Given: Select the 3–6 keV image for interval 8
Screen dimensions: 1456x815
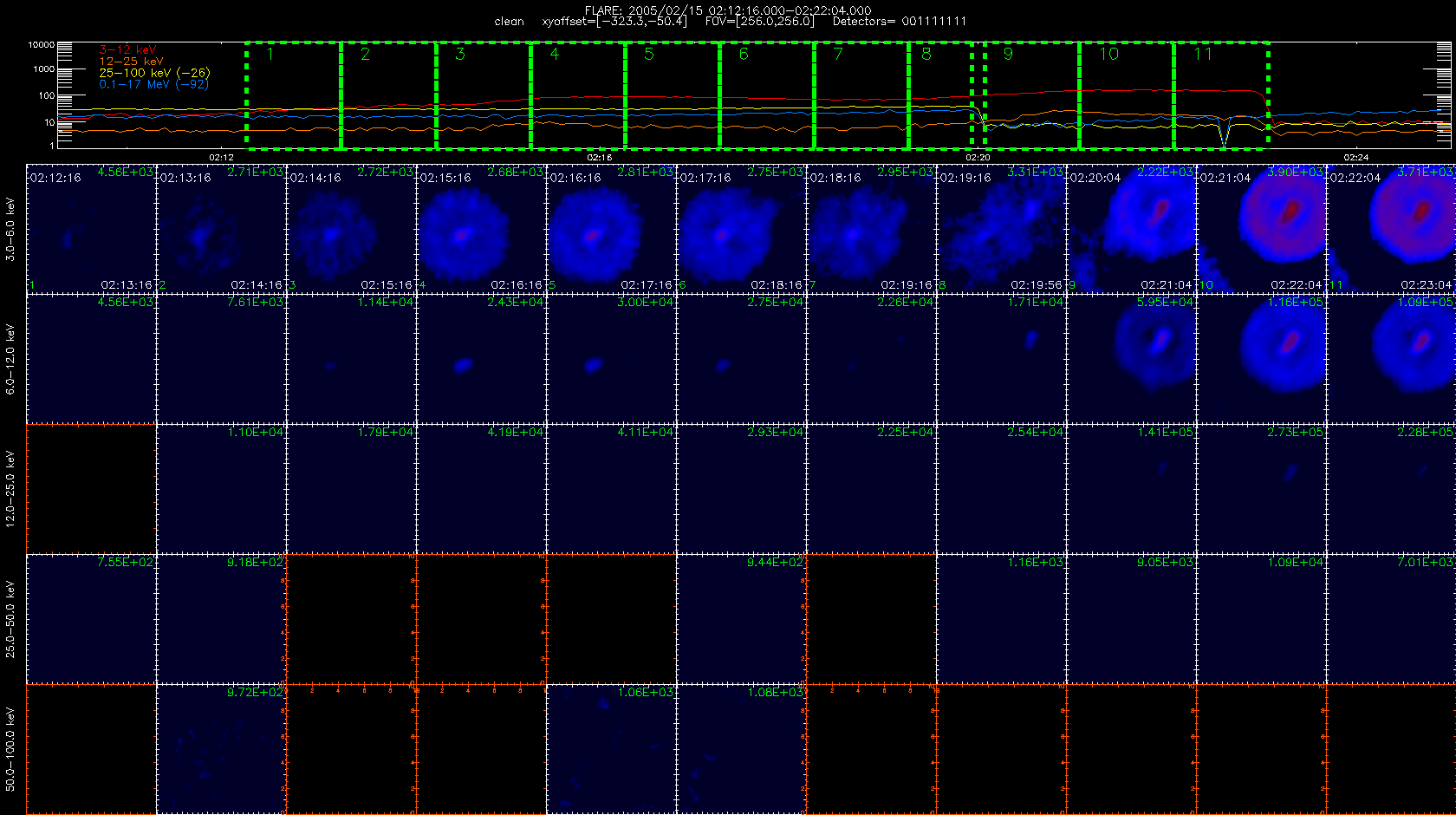Looking at the screenshot, I should 1001,229.
